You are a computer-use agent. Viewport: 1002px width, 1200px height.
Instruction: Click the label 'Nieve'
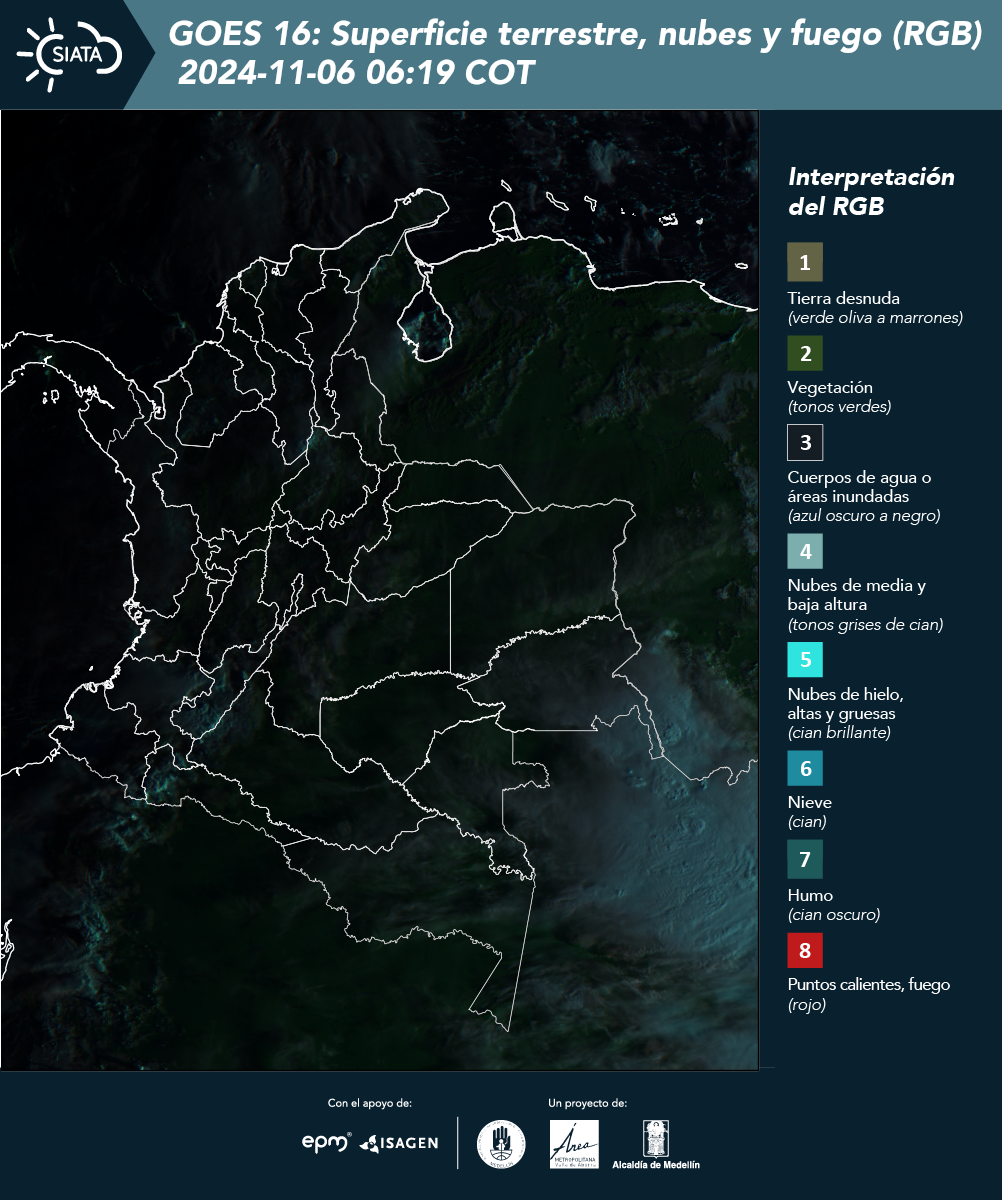click(x=809, y=802)
